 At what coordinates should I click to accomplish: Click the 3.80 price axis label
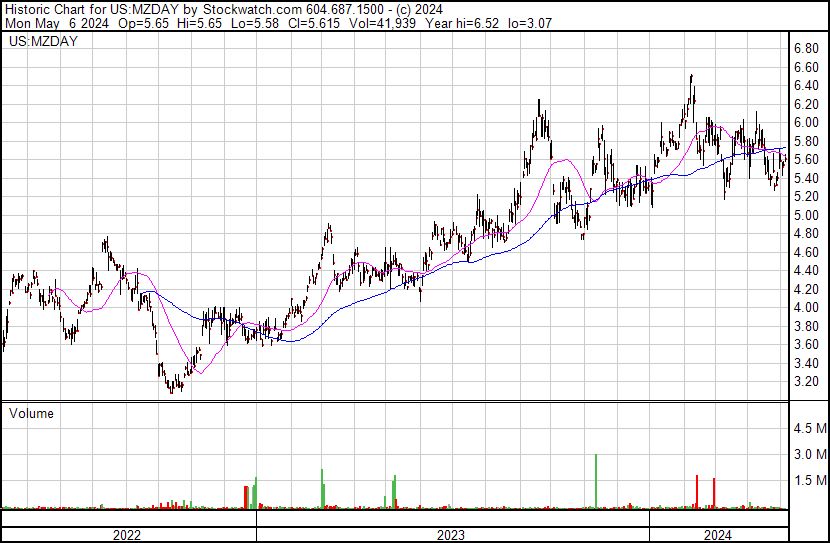tap(807, 326)
